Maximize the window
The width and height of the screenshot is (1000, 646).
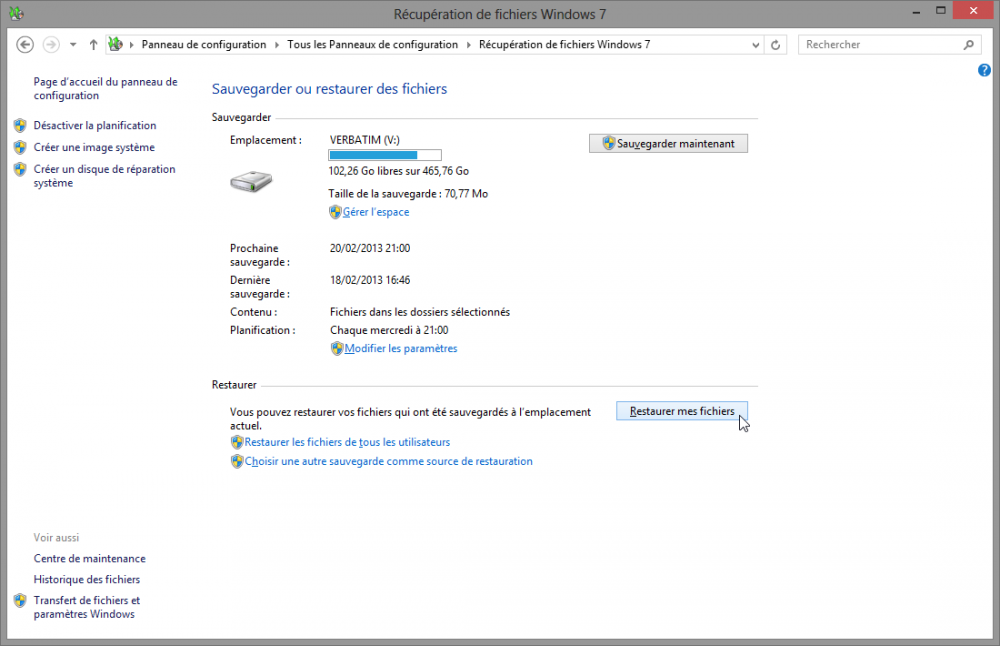coord(941,11)
